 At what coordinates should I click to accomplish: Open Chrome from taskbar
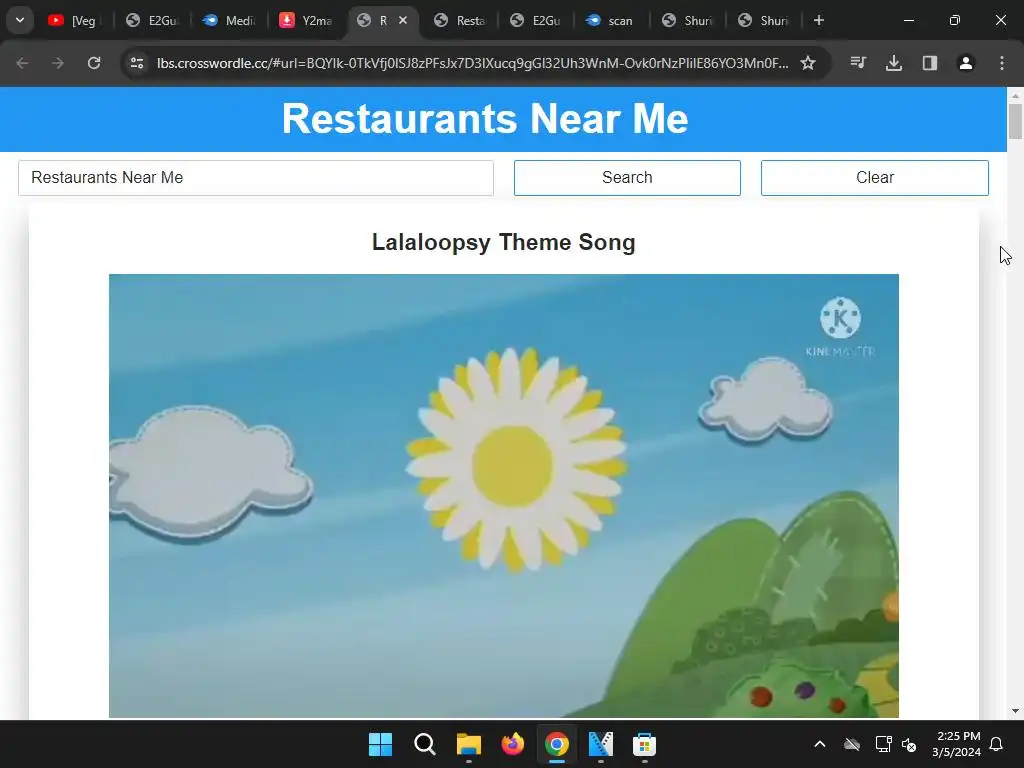tap(557, 744)
